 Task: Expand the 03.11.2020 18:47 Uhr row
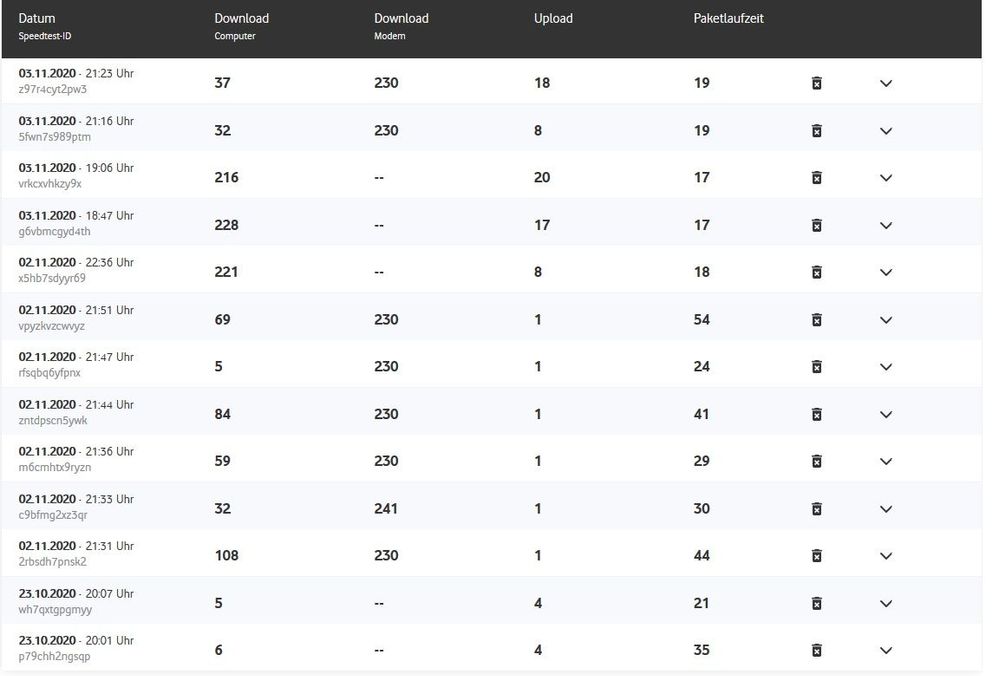(885, 225)
